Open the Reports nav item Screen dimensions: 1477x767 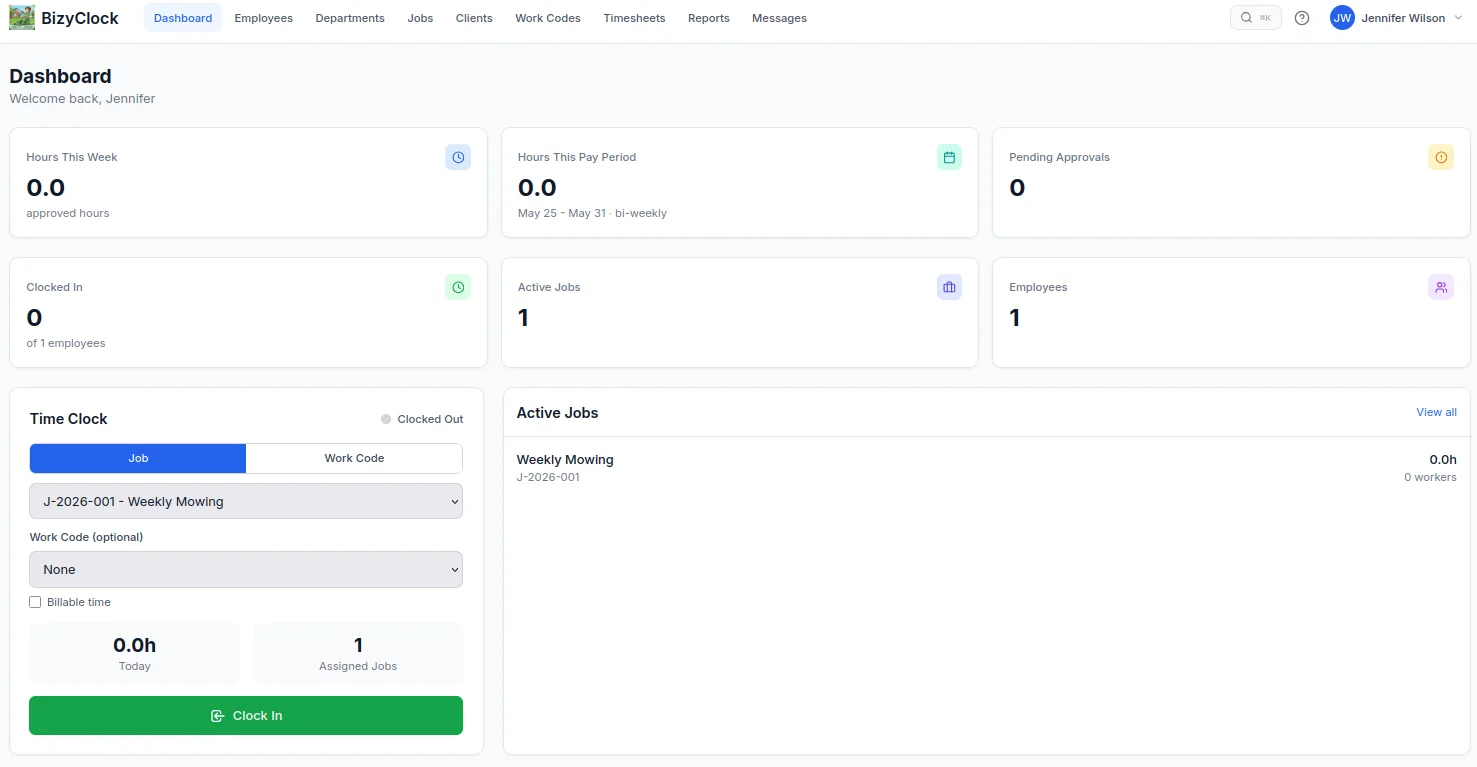(x=709, y=18)
